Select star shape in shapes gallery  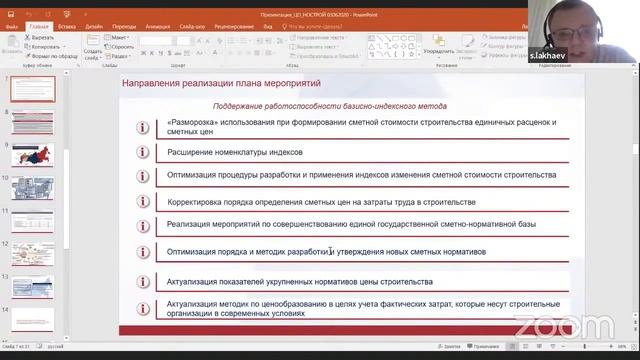click(411, 54)
